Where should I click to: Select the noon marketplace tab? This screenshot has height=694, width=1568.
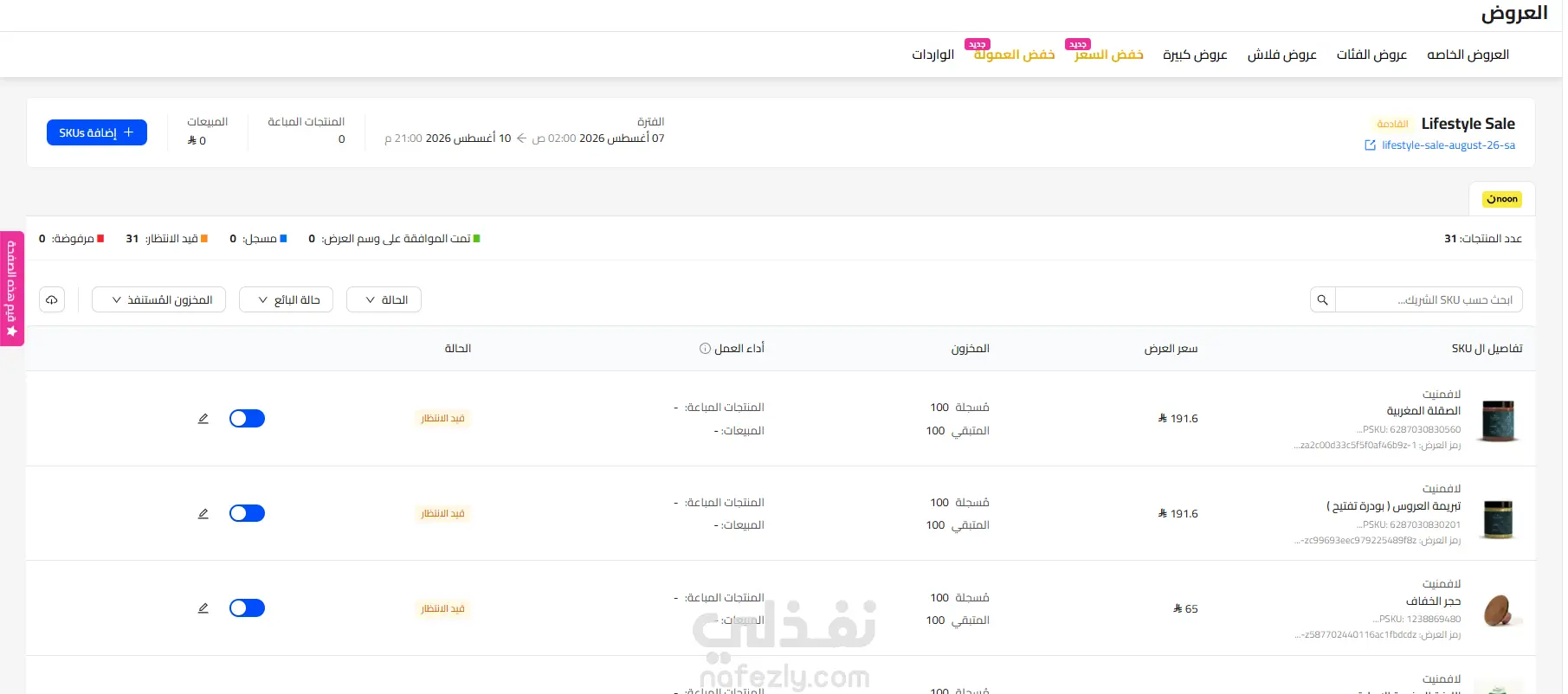click(x=1502, y=199)
